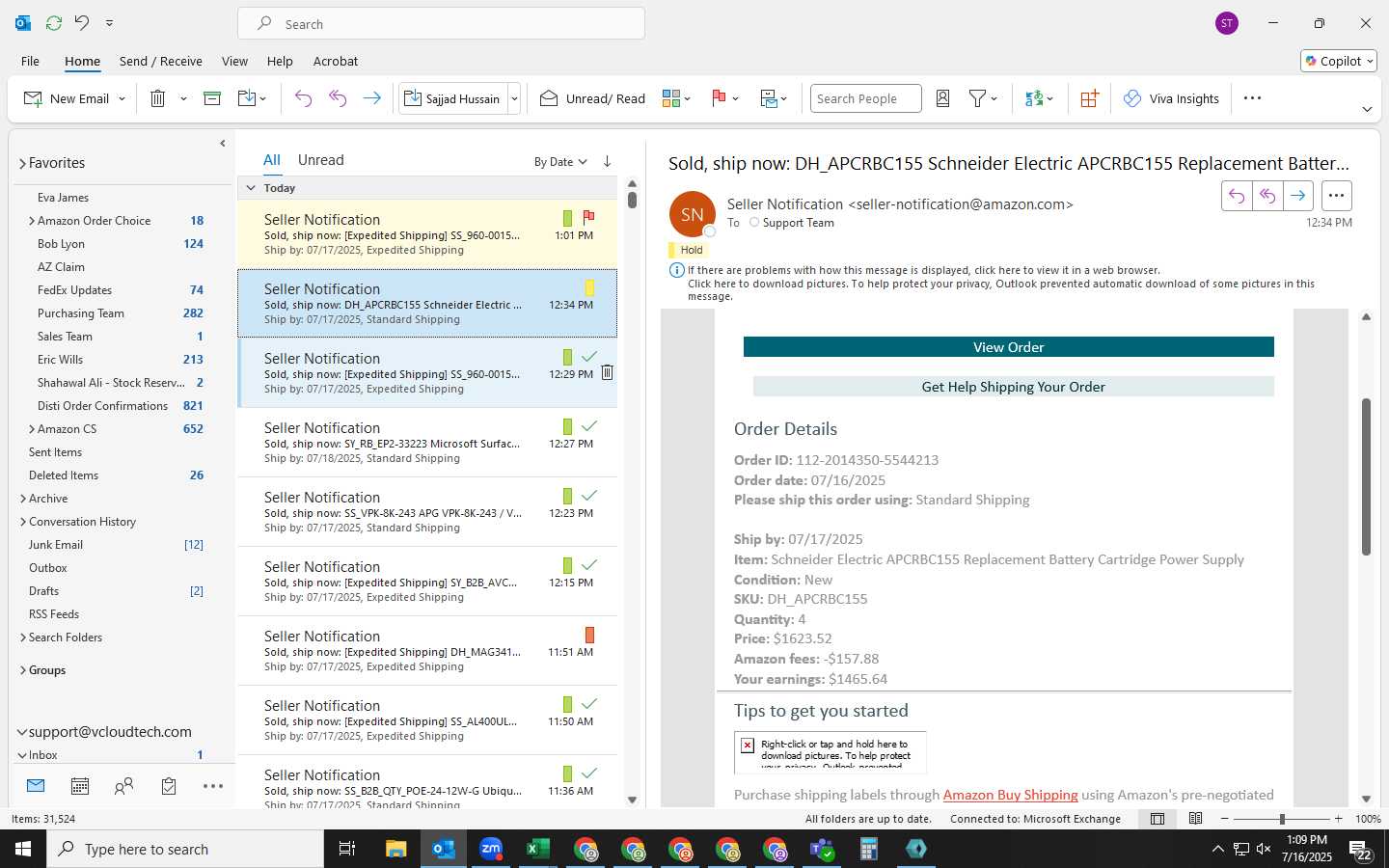Click the Undo icon in title bar
Image resolution: width=1389 pixels, height=868 pixels.
[x=82, y=22]
